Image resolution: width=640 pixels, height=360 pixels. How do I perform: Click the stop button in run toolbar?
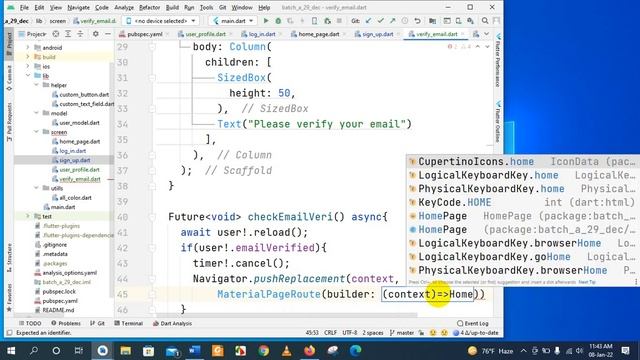coord(339,20)
